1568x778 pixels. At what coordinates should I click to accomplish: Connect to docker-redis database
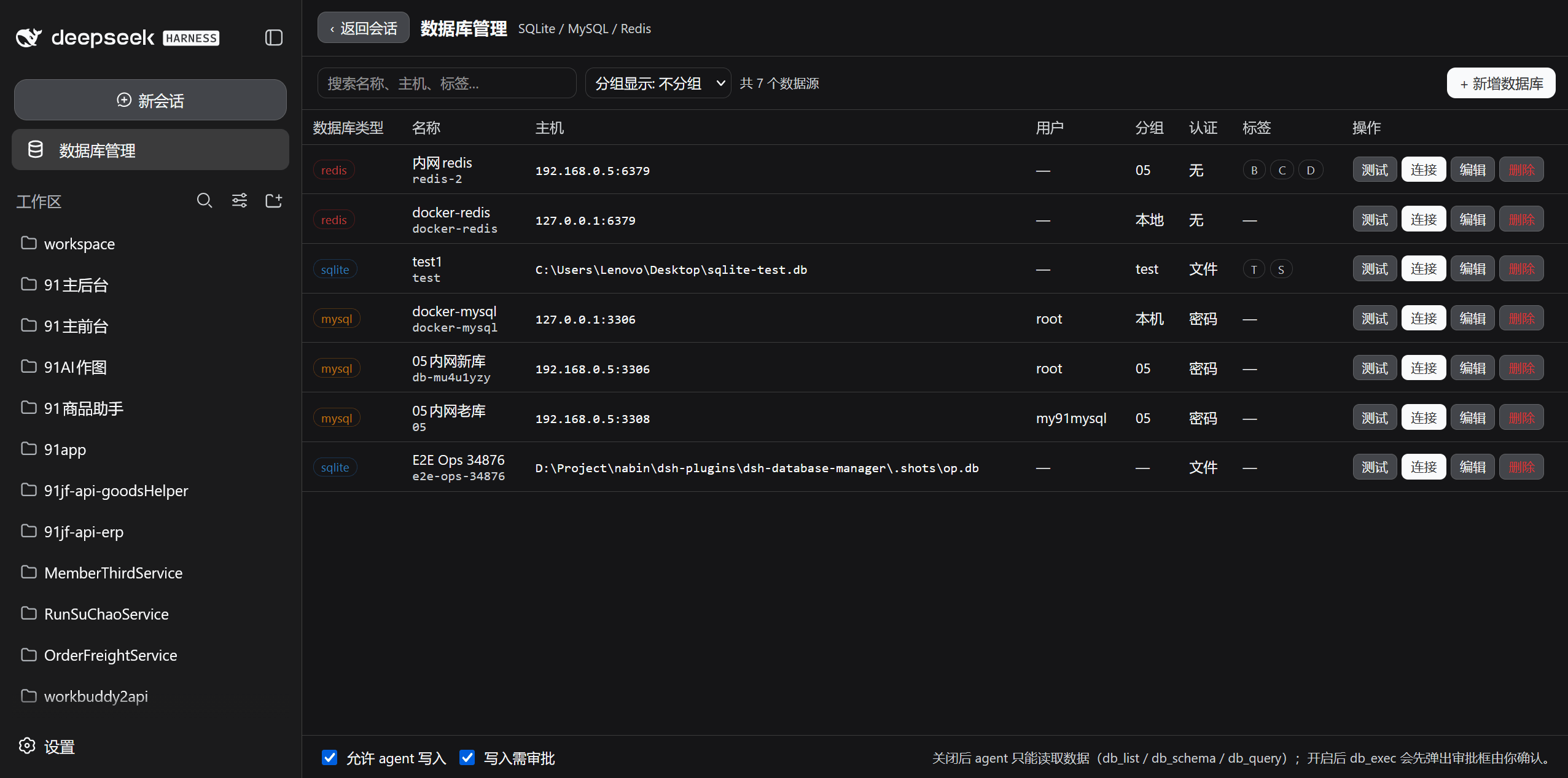pyautogui.click(x=1424, y=219)
